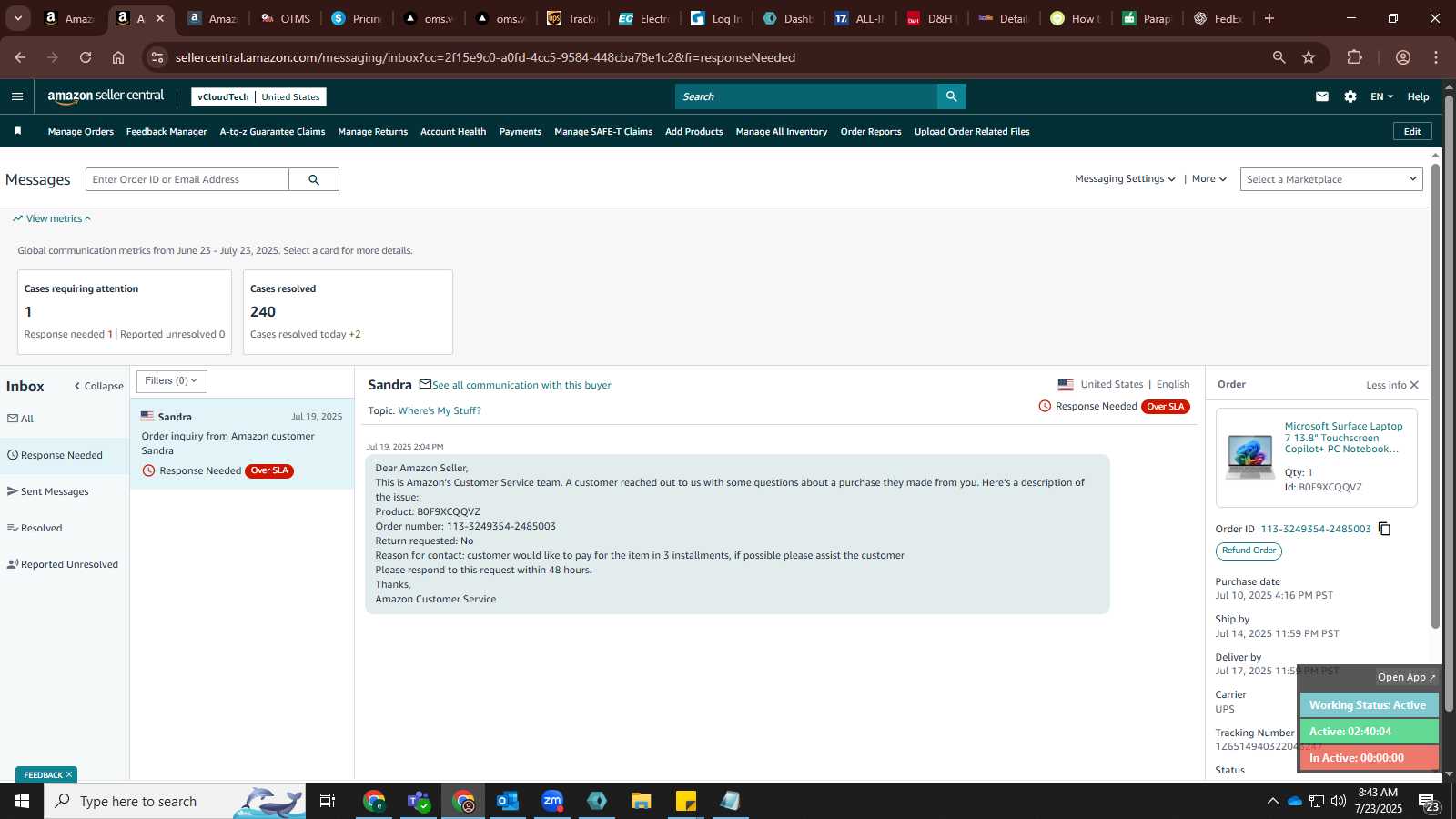The height and width of the screenshot is (819, 1456).
Task: Click the Refund Order button
Action: coord(1249,551)
